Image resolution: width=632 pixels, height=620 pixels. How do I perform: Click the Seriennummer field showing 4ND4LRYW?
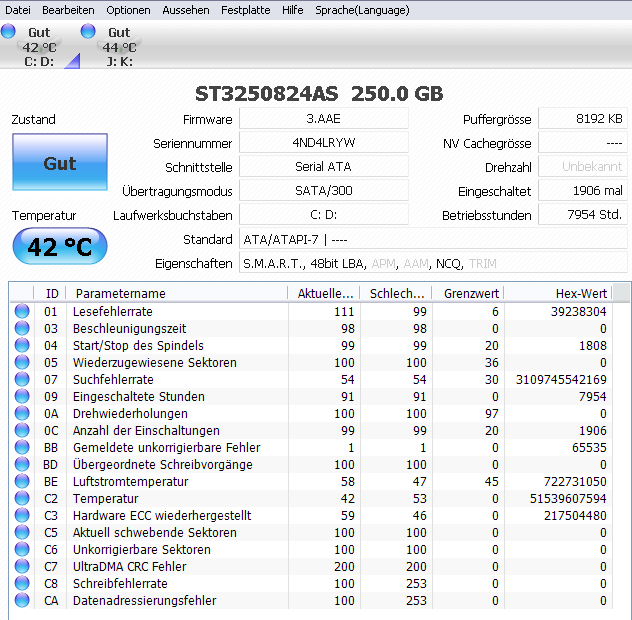click(x=324, y=143)
